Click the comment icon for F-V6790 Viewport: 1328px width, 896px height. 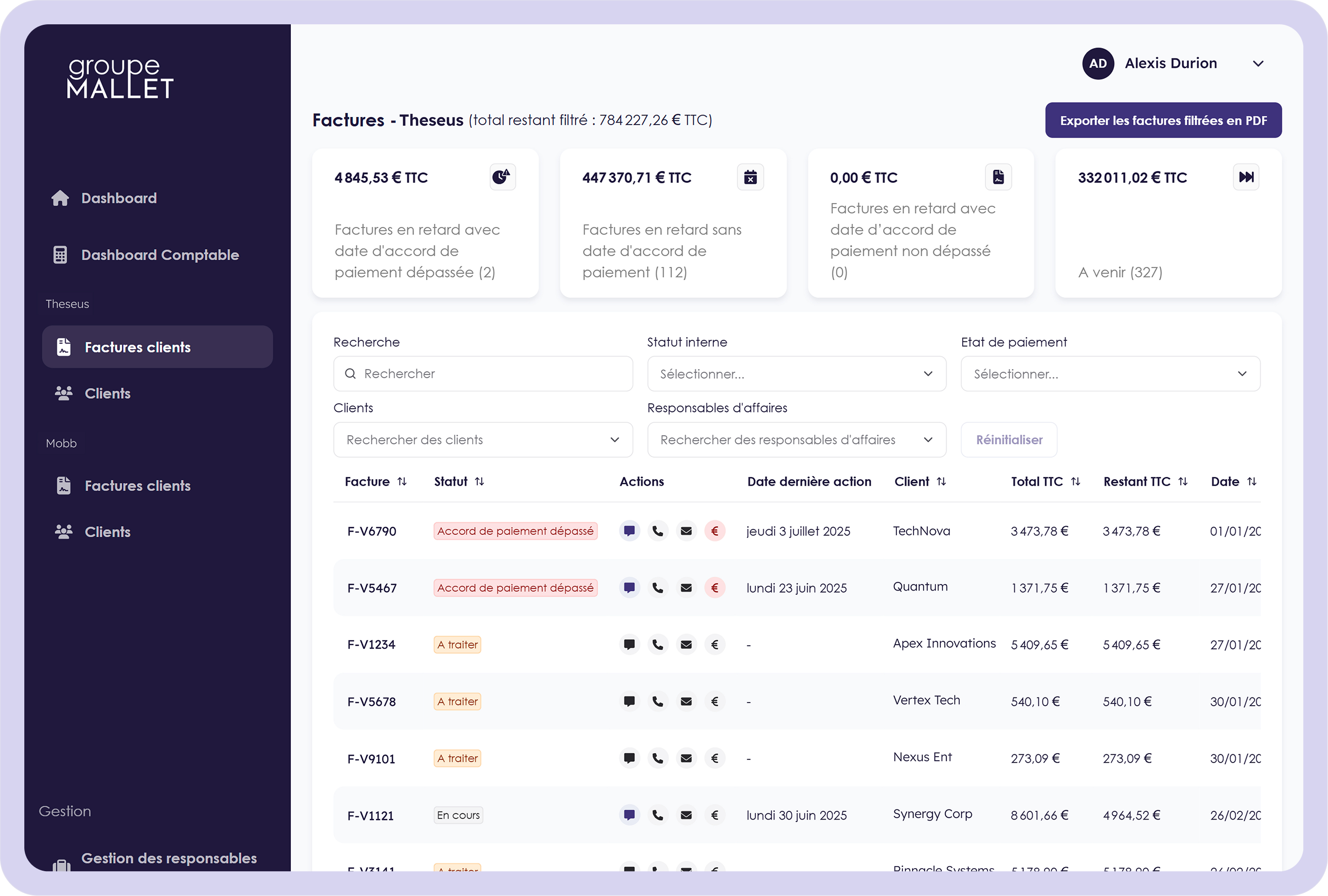click(629, 531)
